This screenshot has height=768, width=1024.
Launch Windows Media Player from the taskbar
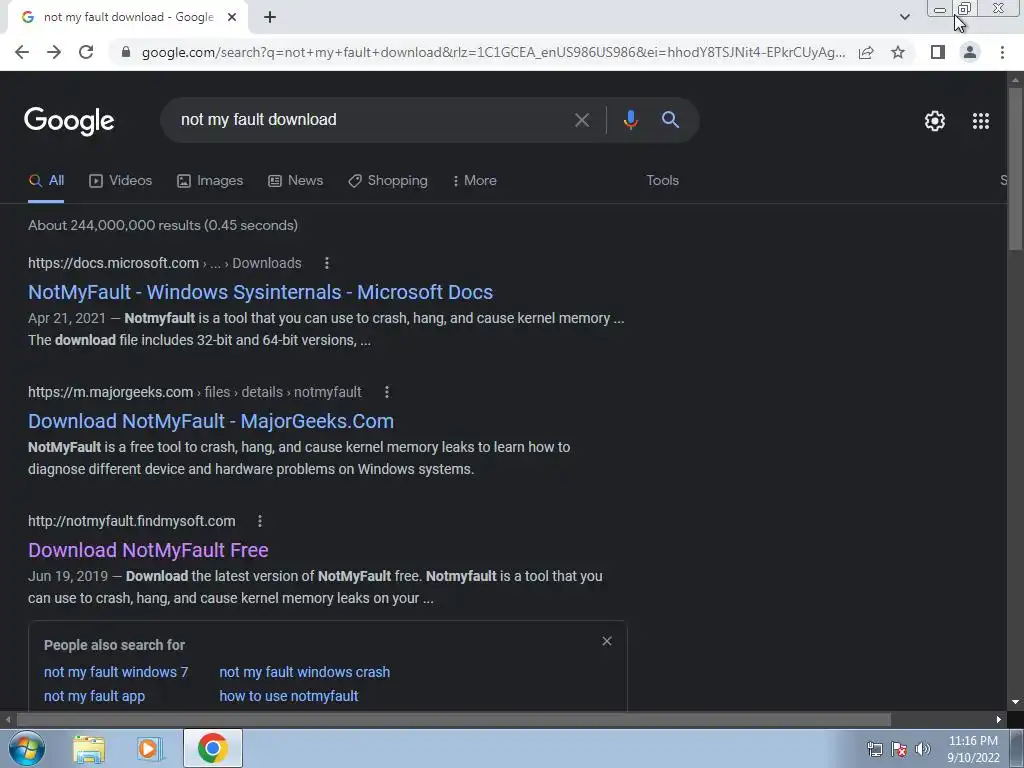150,749
